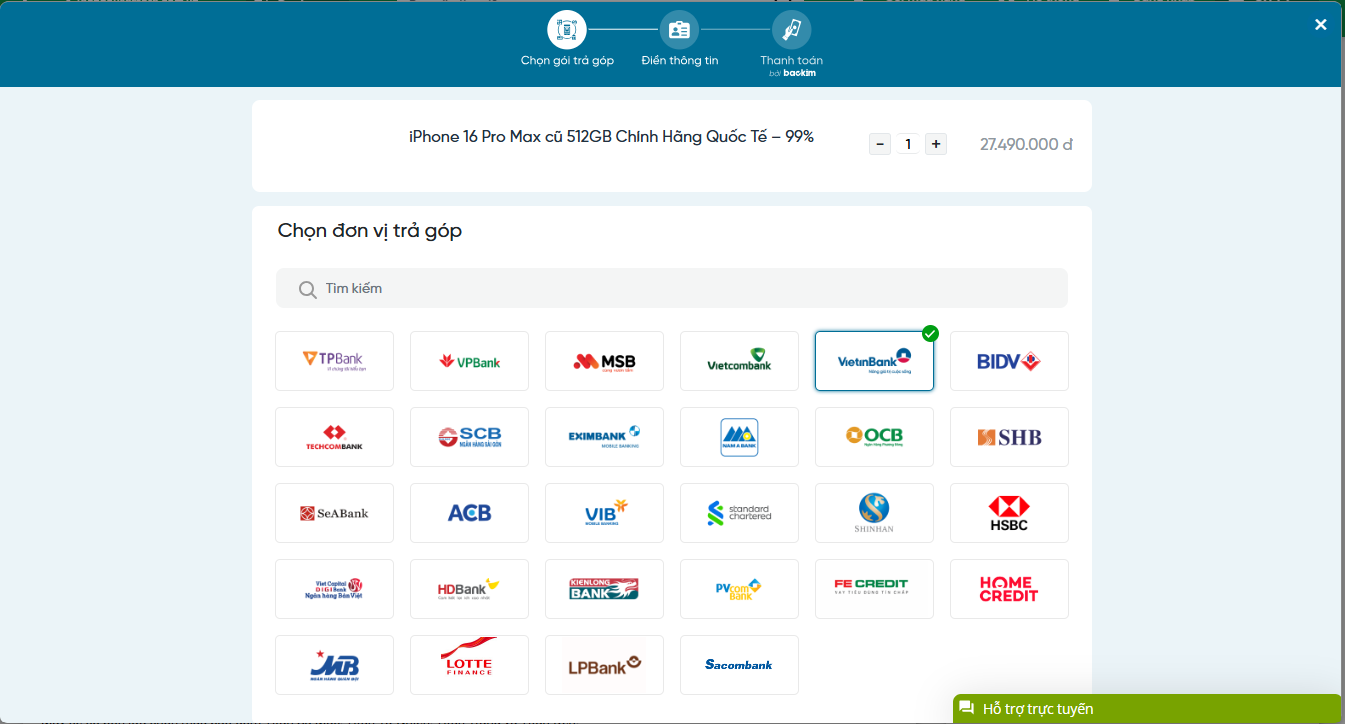This screenshot has width=1345, height=724.
Task: Pick MB Bank logo tile
Action: 334,665
